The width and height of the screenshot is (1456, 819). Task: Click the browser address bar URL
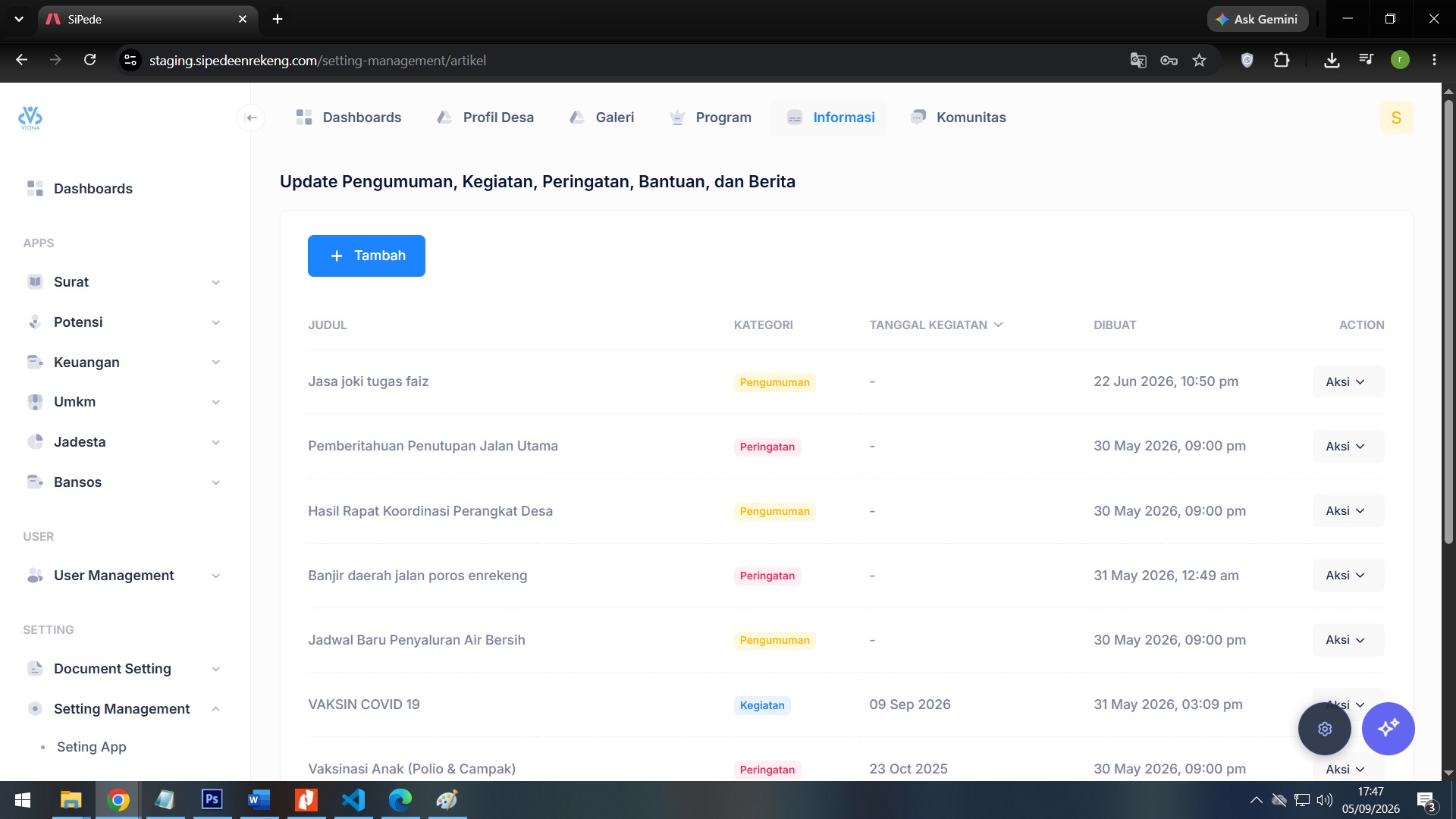318,60
